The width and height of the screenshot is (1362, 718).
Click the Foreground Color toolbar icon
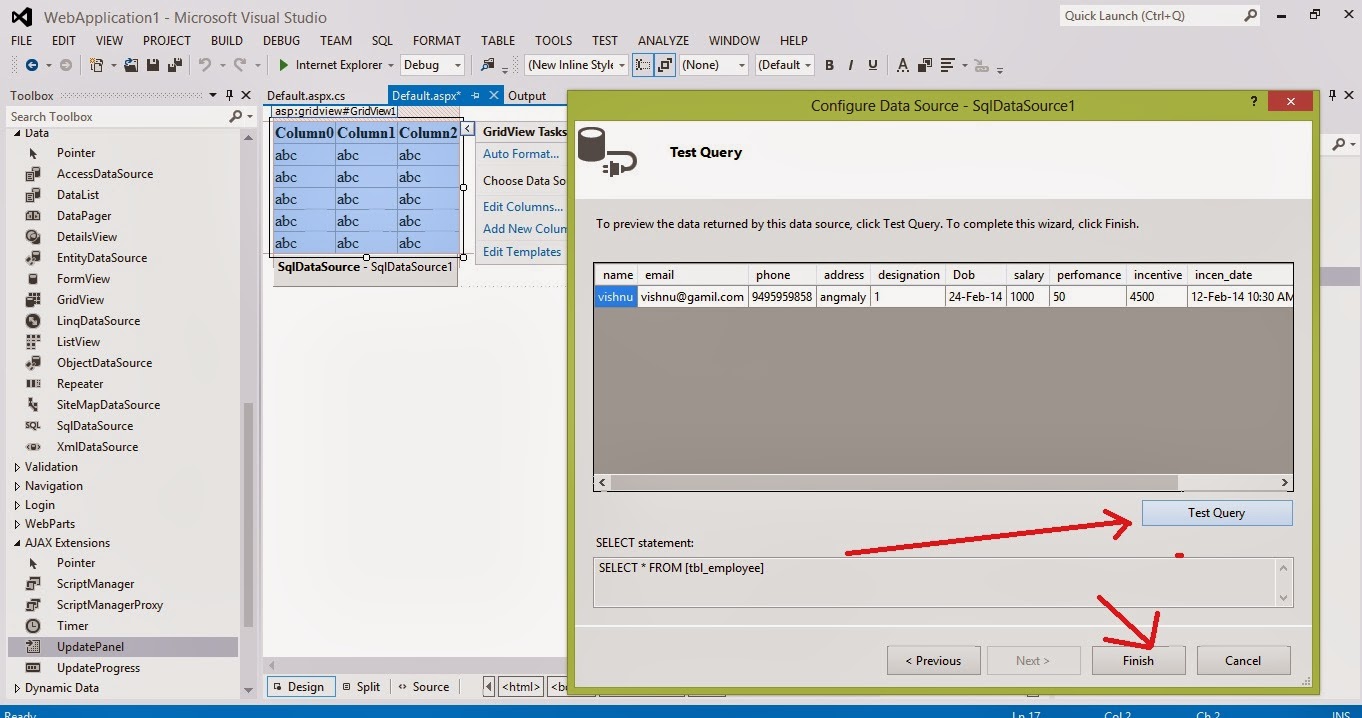903,65
